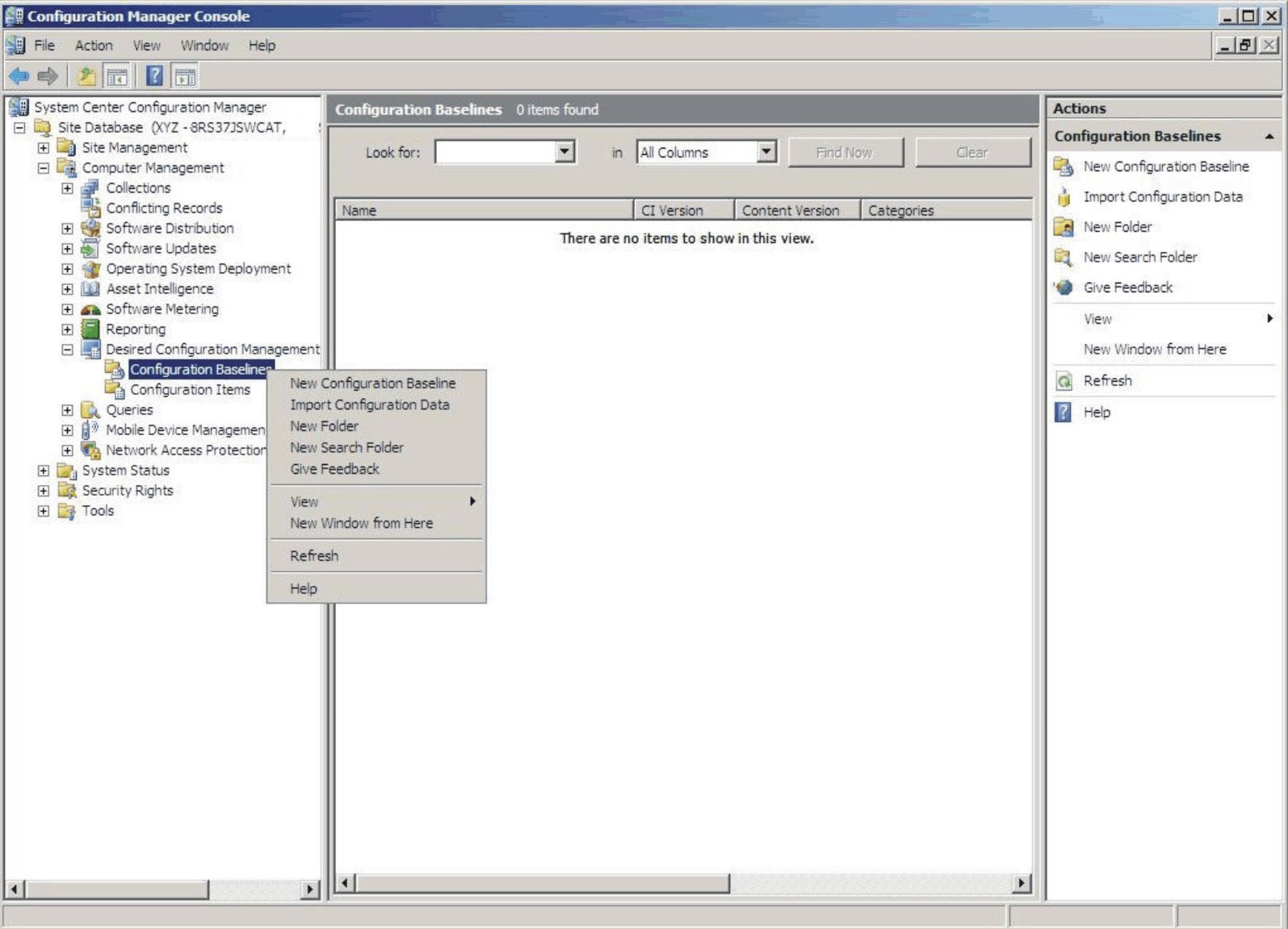Viewport: 1288px width, 929px height.
Task: Toggle the Show/Hide Console Tree icon
Action: point(117,77)
